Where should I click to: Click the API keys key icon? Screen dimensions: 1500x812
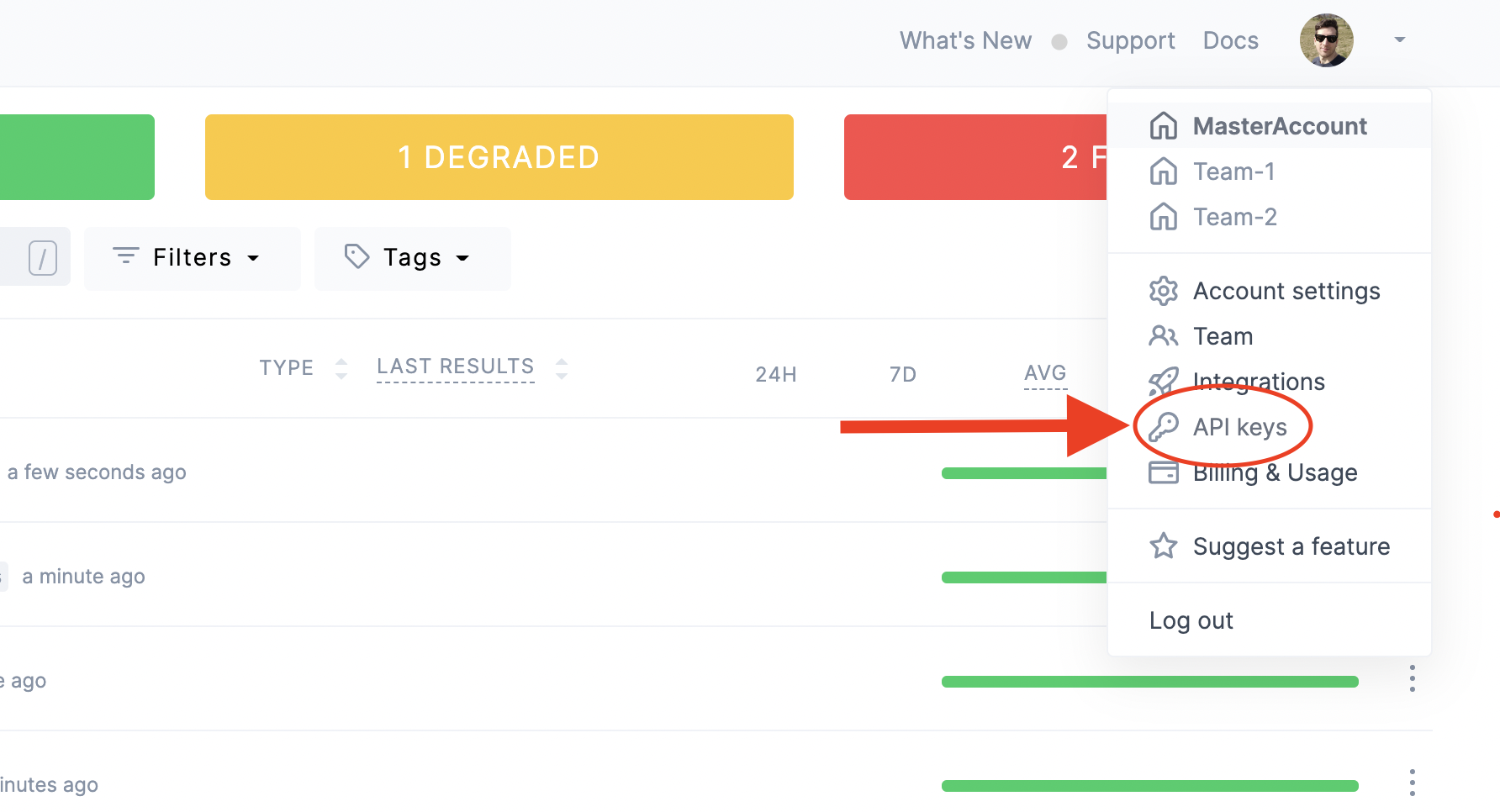1164,426
